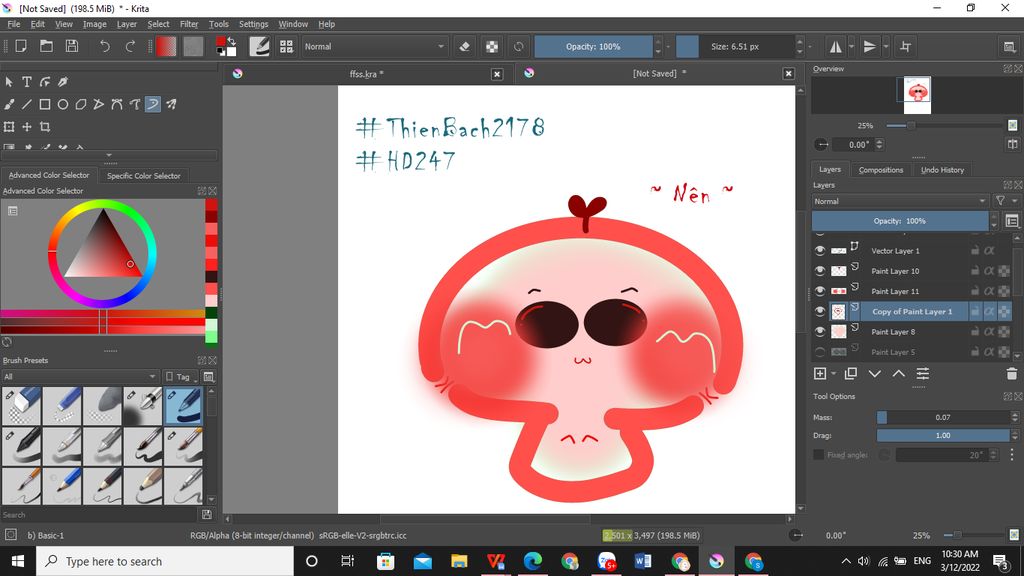Enable the Fixed angle checkbox
Viewport: 1024px width, 576px height.
click(818, 455)
